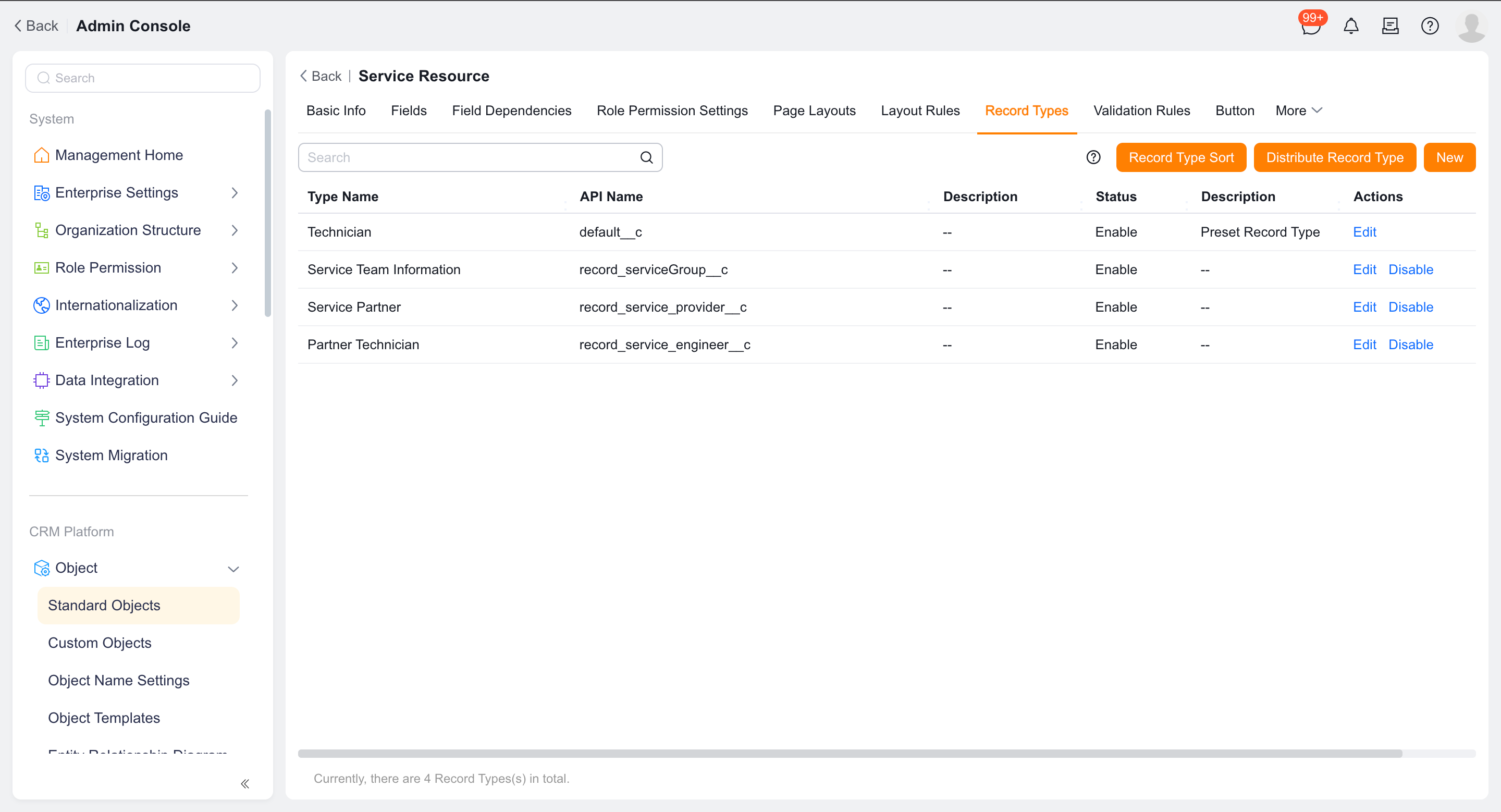
Task: Click the Preset Record Type description cell
Action: point(1260,232)
